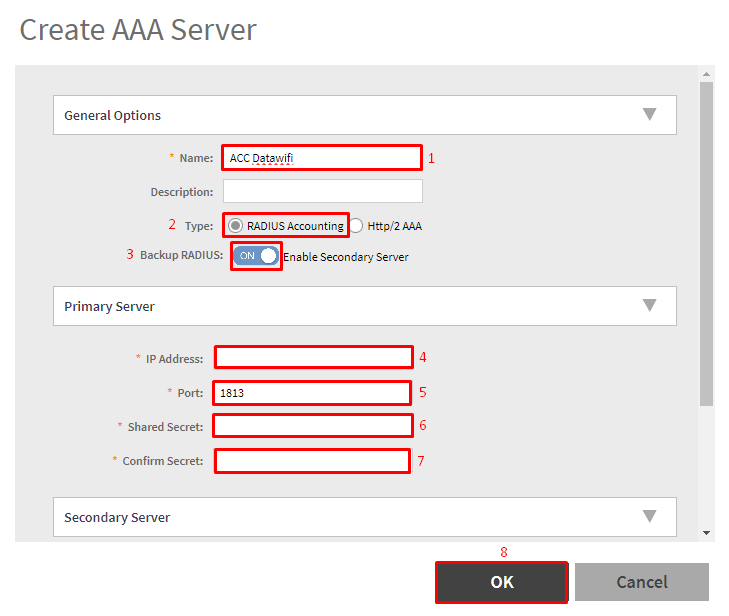Select the Http/2 AAA radio button
Image resolution: width=729 pixels, height=616 pixels.
[x=356, y=225]
